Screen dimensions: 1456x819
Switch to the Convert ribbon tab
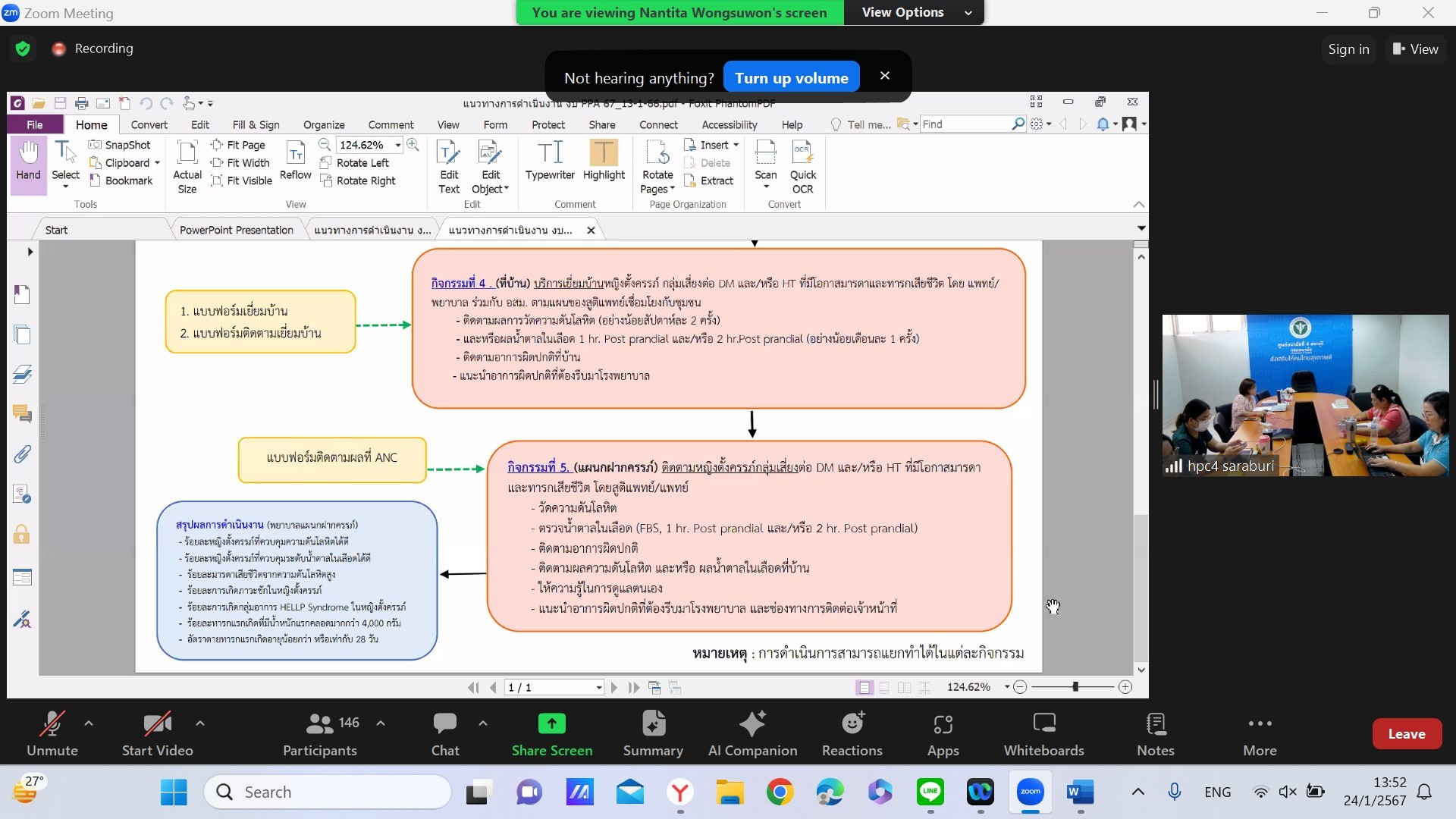pos(149,124)
